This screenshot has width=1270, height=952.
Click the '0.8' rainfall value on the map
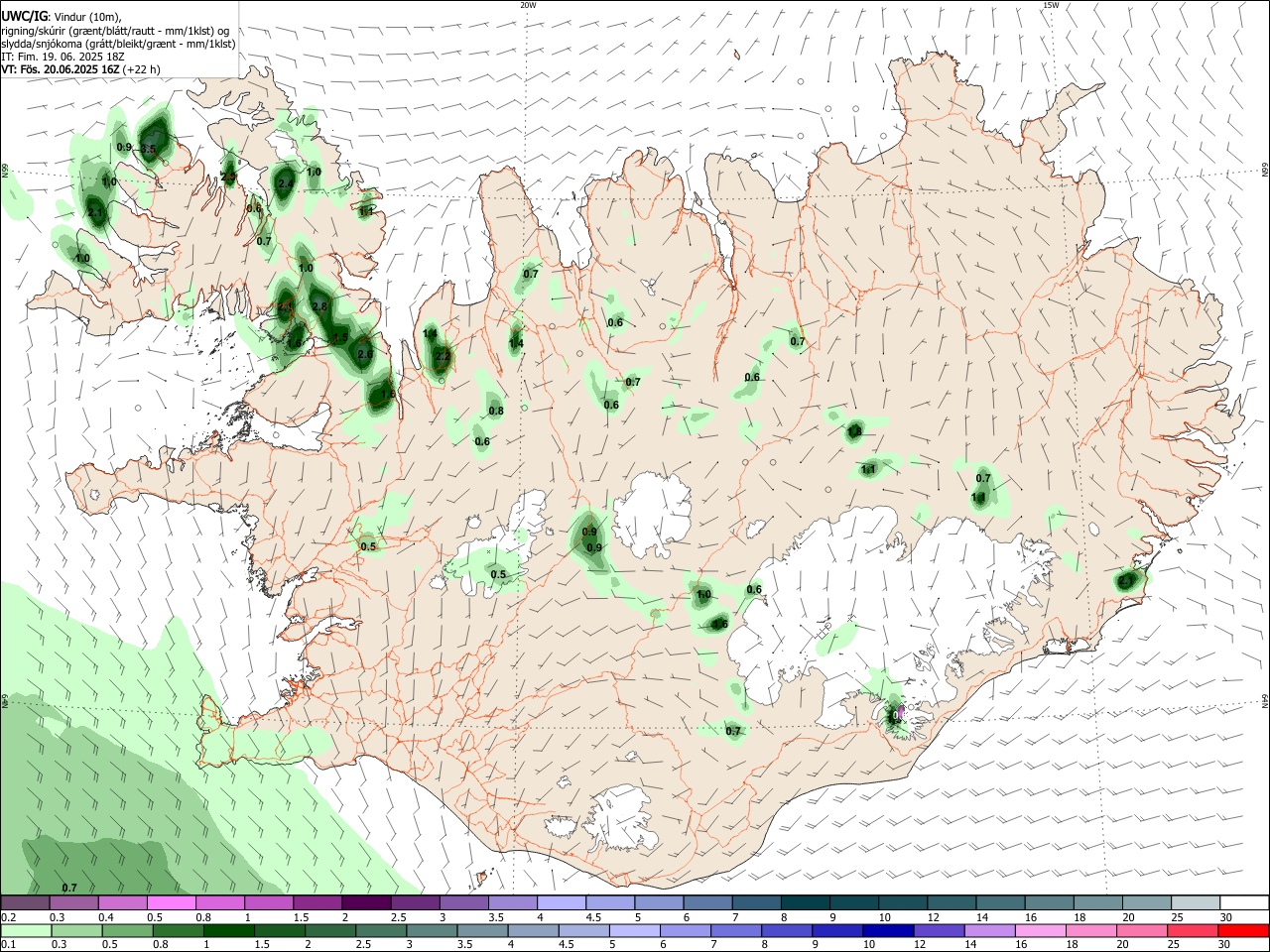[496, 411]
